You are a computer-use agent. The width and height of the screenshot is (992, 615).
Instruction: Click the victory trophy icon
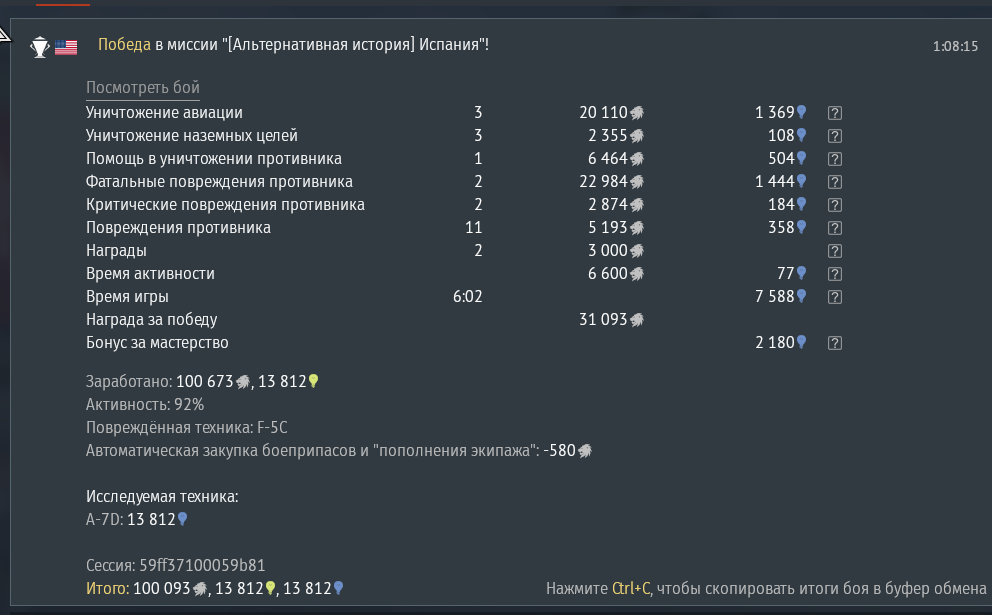click(x=40, y=46)
